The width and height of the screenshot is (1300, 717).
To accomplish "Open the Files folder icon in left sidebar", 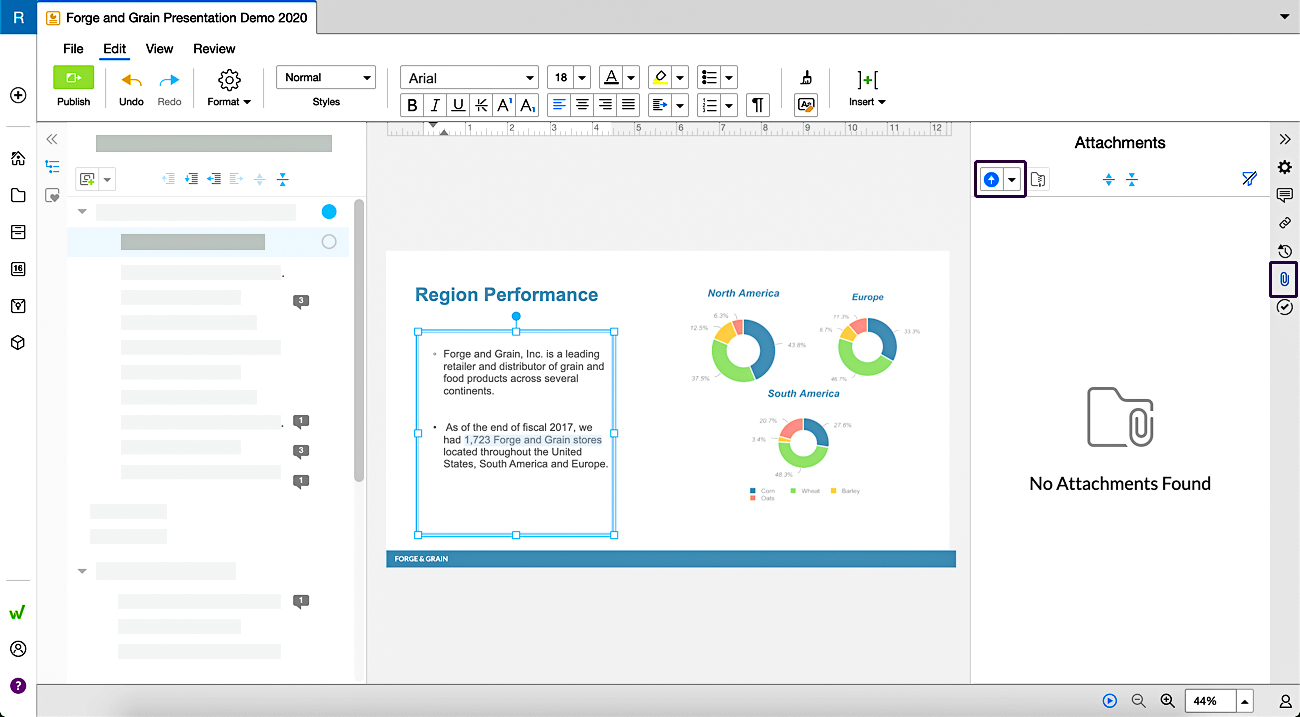I will [x=18, y=195].
